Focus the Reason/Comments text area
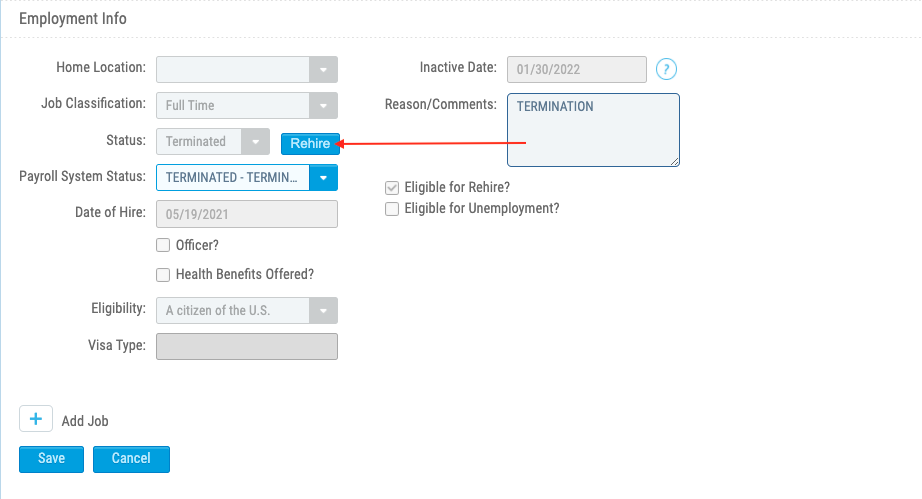Screen dimensions: 922x499 coord(593,130)
